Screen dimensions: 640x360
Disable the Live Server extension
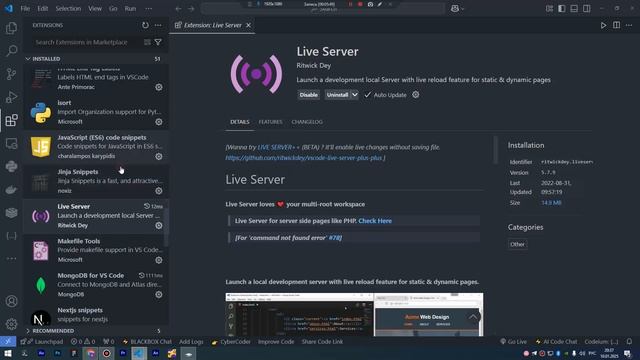pyautogui.click(x=309, y=95)
